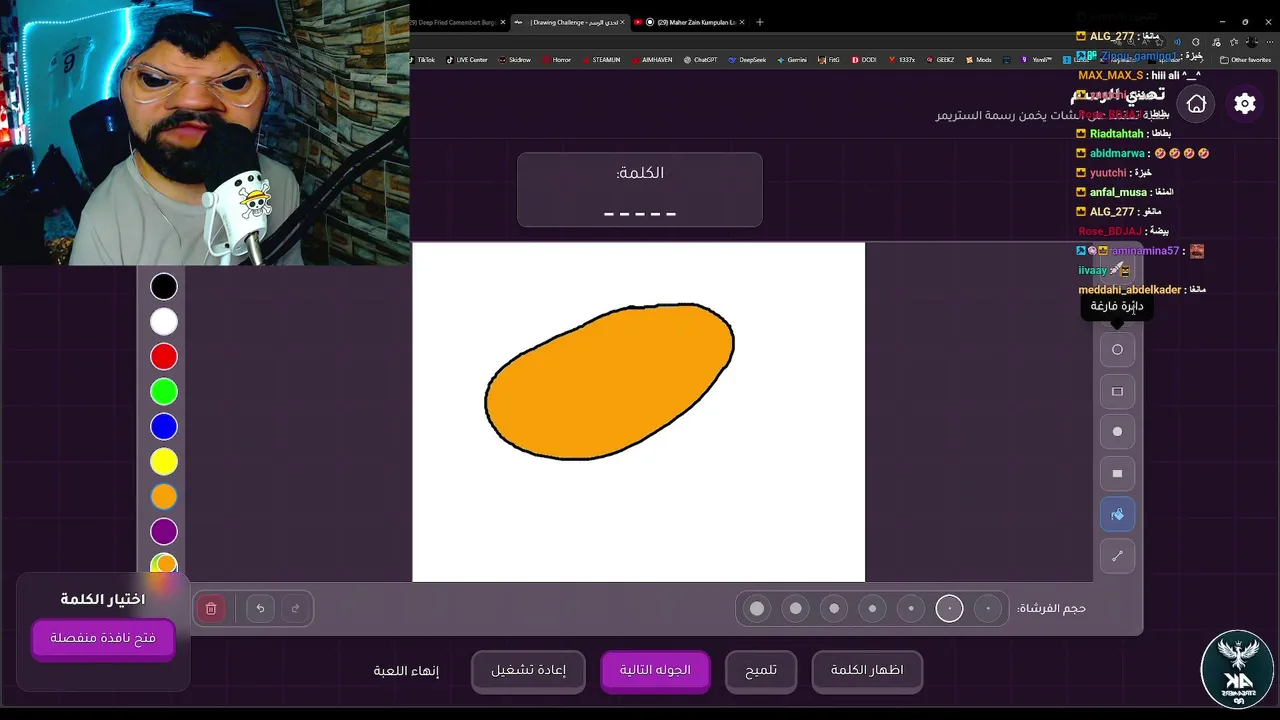Screen dimensions: 1280x720
Task: Select the paint bucket fill tool
Action: click(1117, 514)
